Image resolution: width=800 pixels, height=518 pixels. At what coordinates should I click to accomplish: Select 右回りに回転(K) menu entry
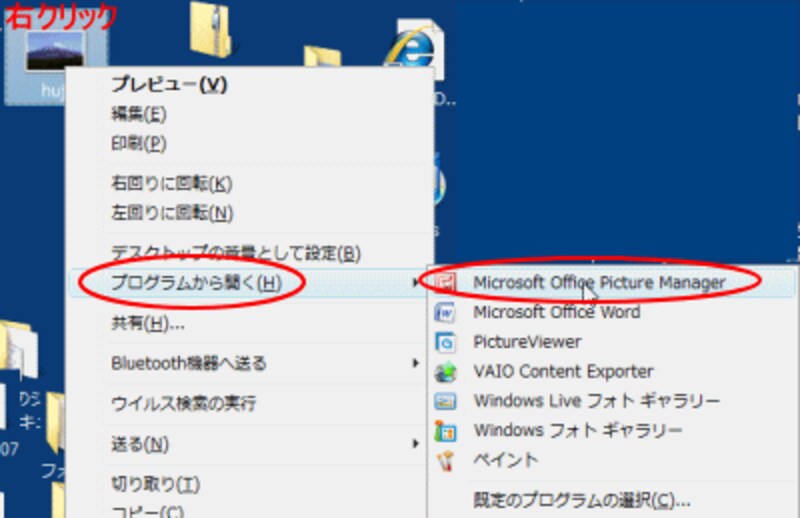coord(172,183)
